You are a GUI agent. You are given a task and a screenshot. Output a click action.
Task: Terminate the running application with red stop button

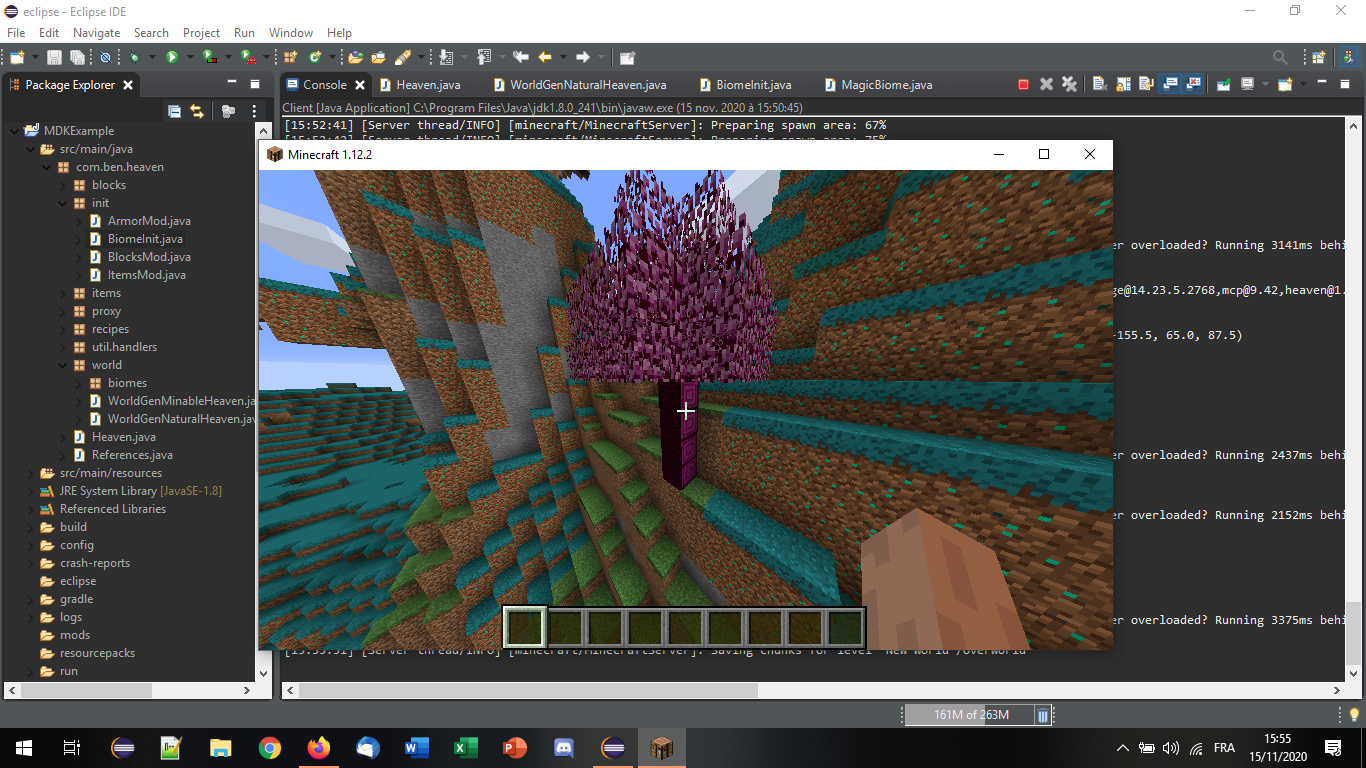click(1023, 85)
